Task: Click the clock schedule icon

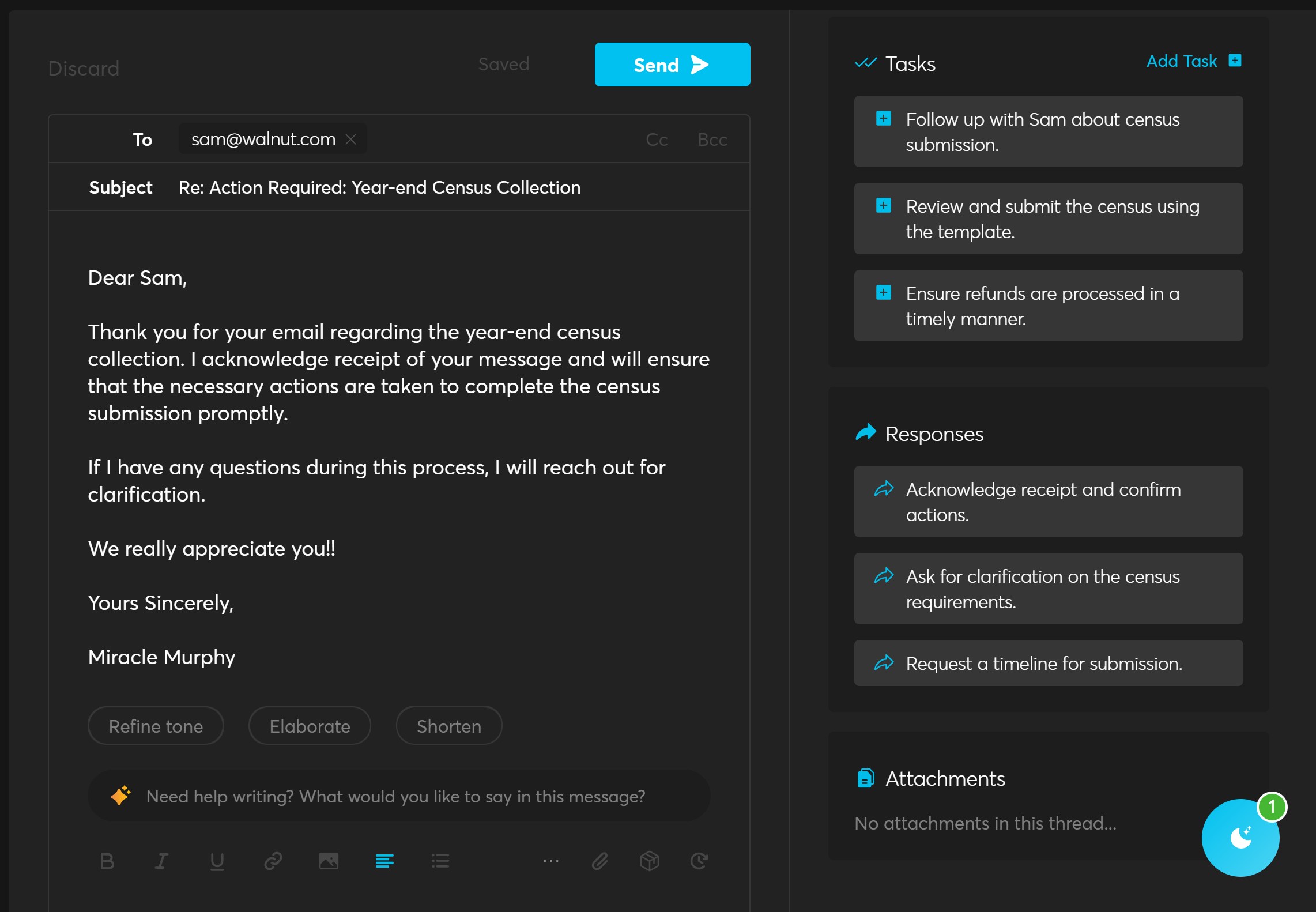Action: coord(699,861)
